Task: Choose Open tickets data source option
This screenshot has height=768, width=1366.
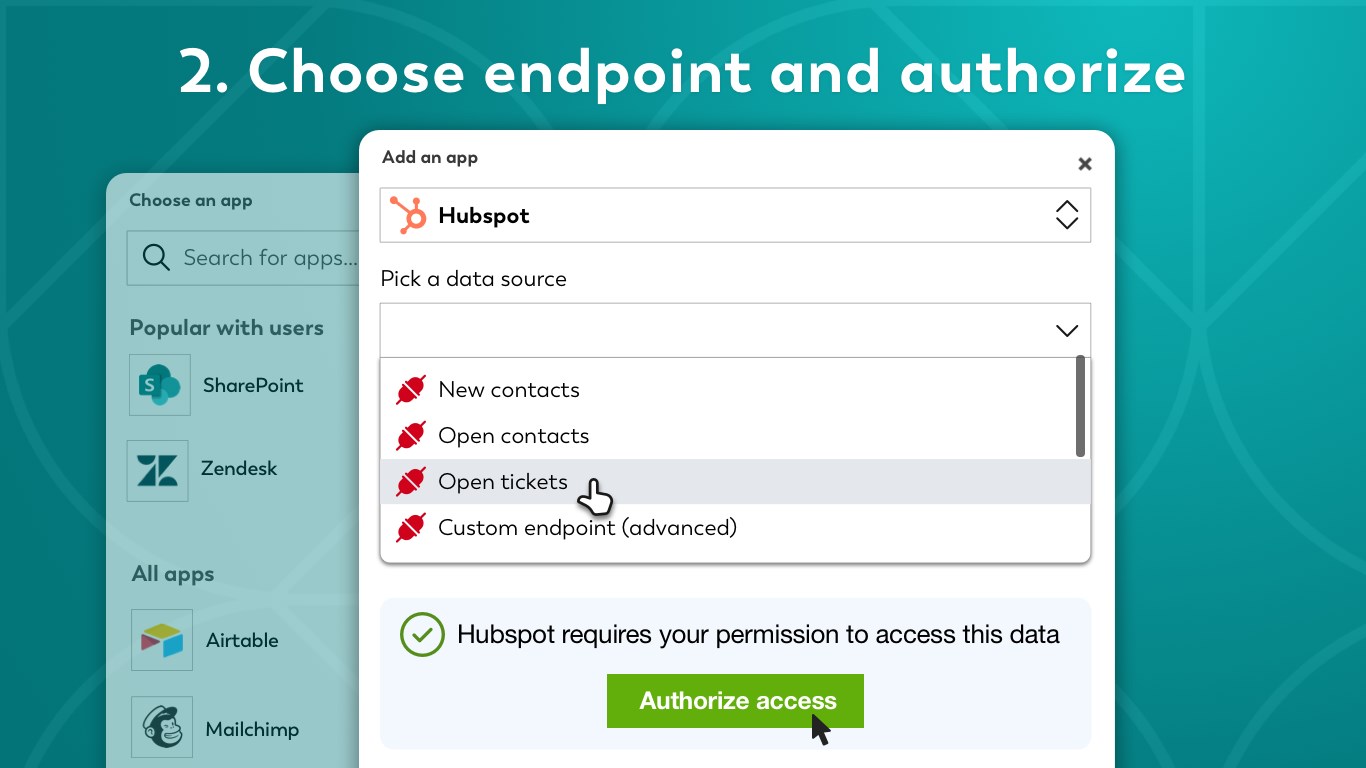Action: 503,482
